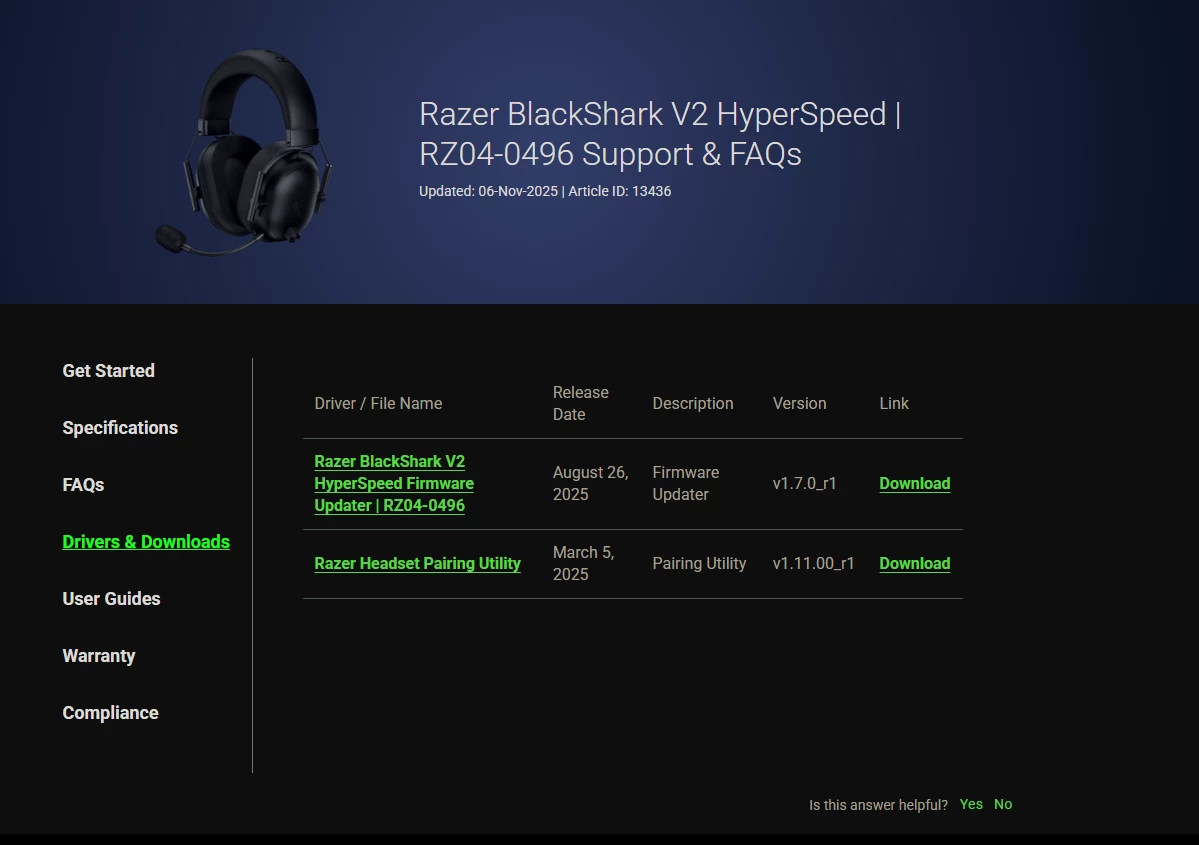
Task: Select version text v1.11.00_r1
Action: click(813, 564)
